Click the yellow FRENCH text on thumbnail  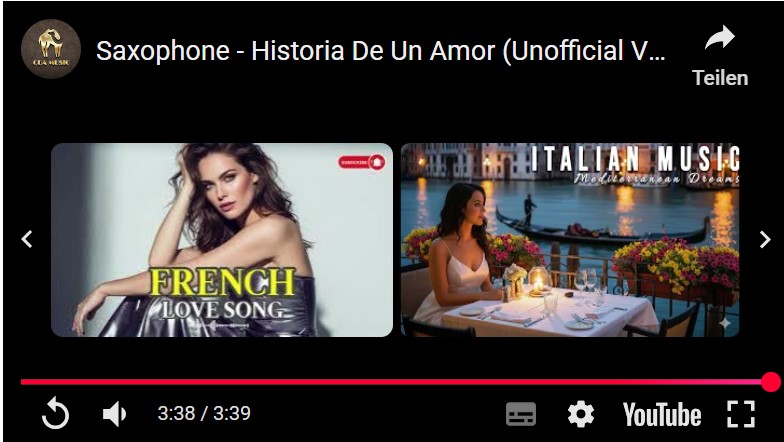tap(222, 282)
